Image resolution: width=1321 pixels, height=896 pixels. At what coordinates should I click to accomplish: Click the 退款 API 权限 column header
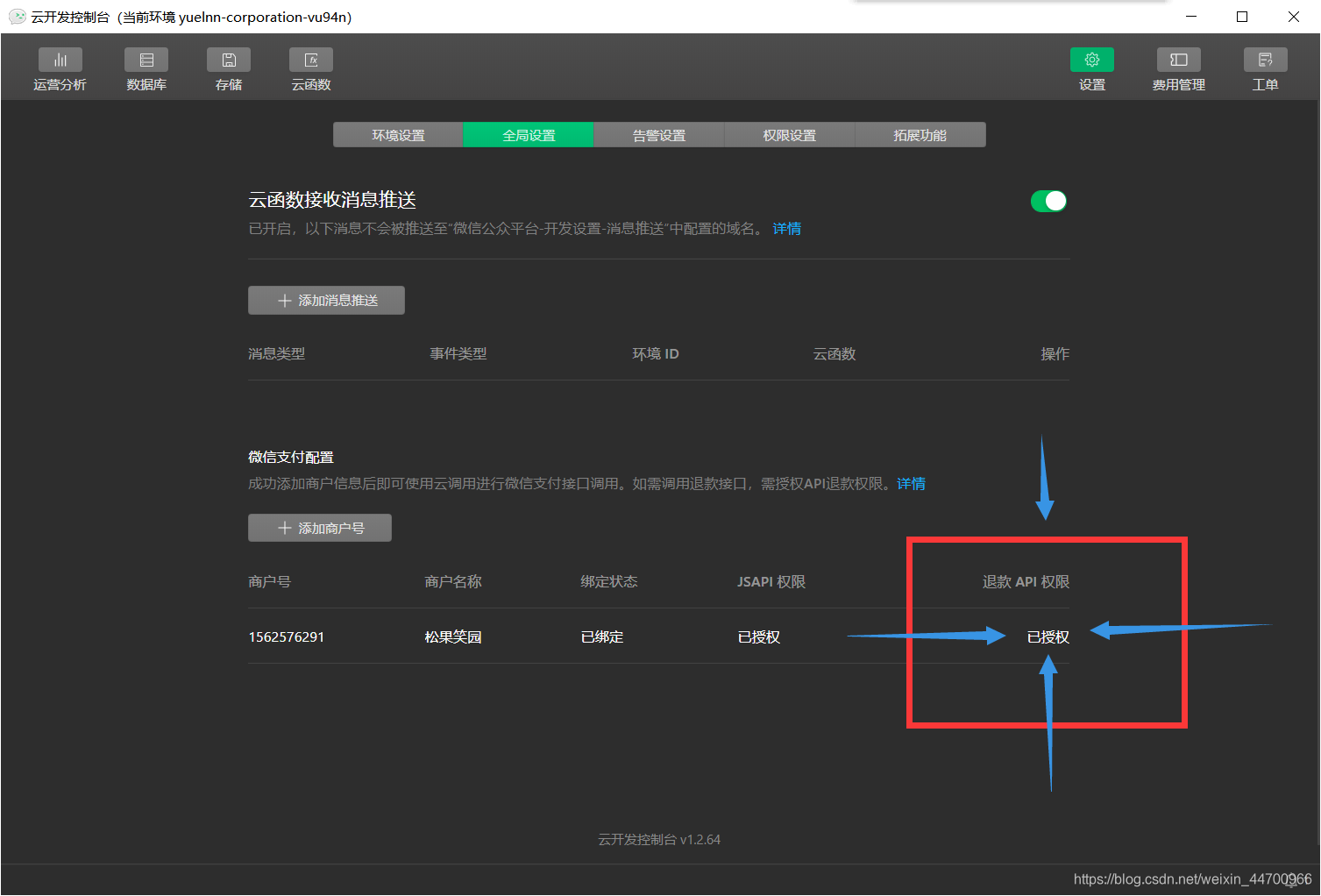pos(1026,582)
